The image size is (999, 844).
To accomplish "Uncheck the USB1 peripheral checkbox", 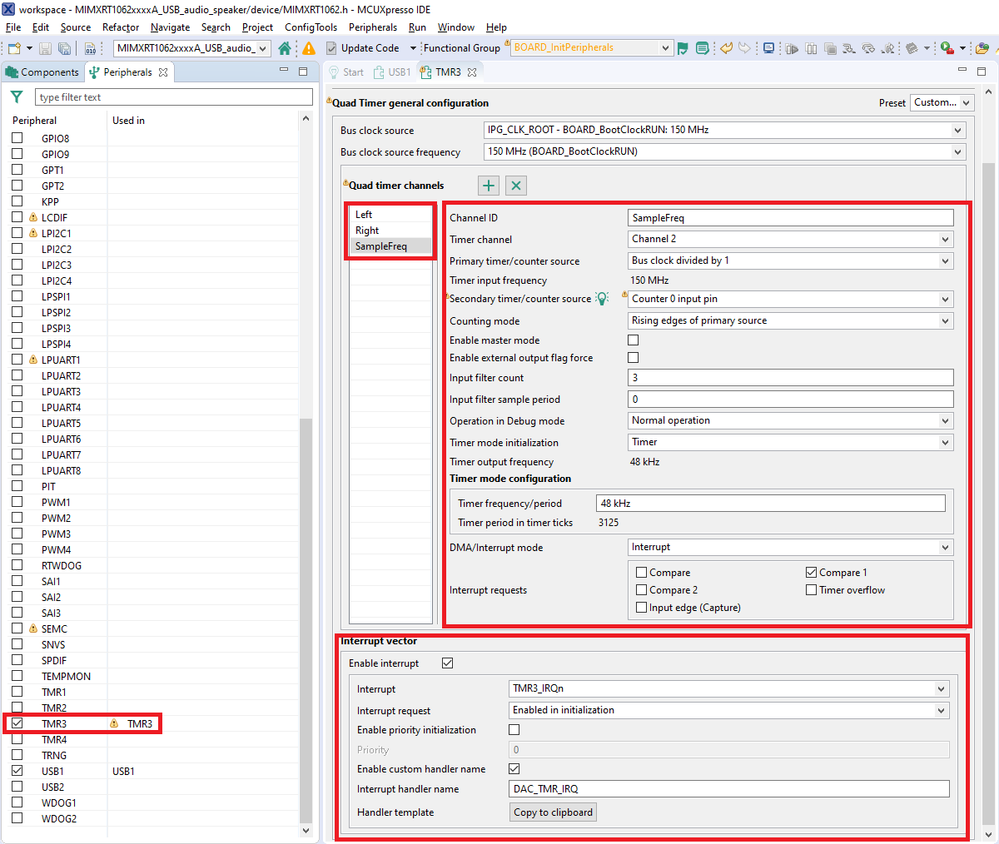I will click(17, 771).
